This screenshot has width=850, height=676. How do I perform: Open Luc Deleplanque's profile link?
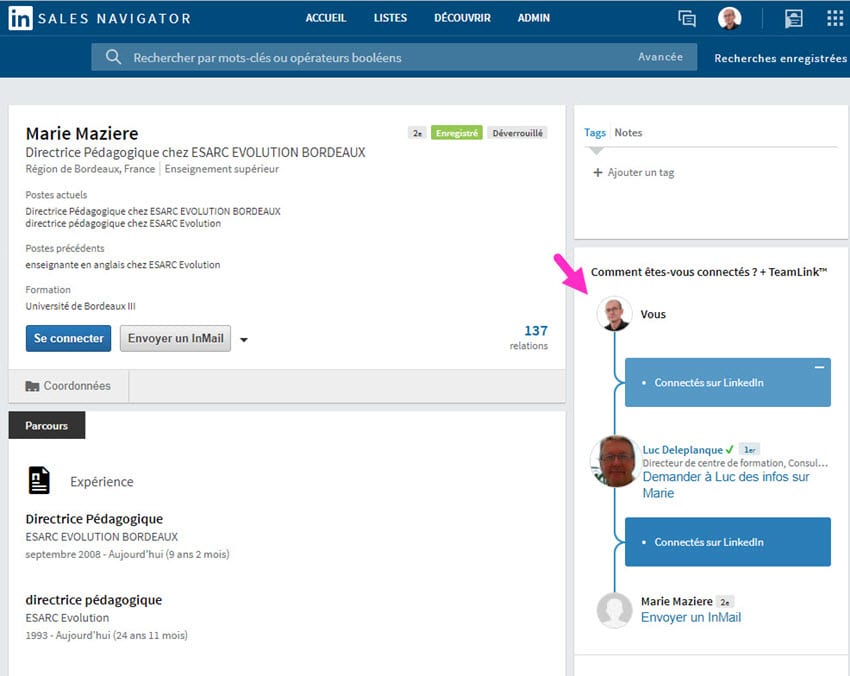(682, 449)
